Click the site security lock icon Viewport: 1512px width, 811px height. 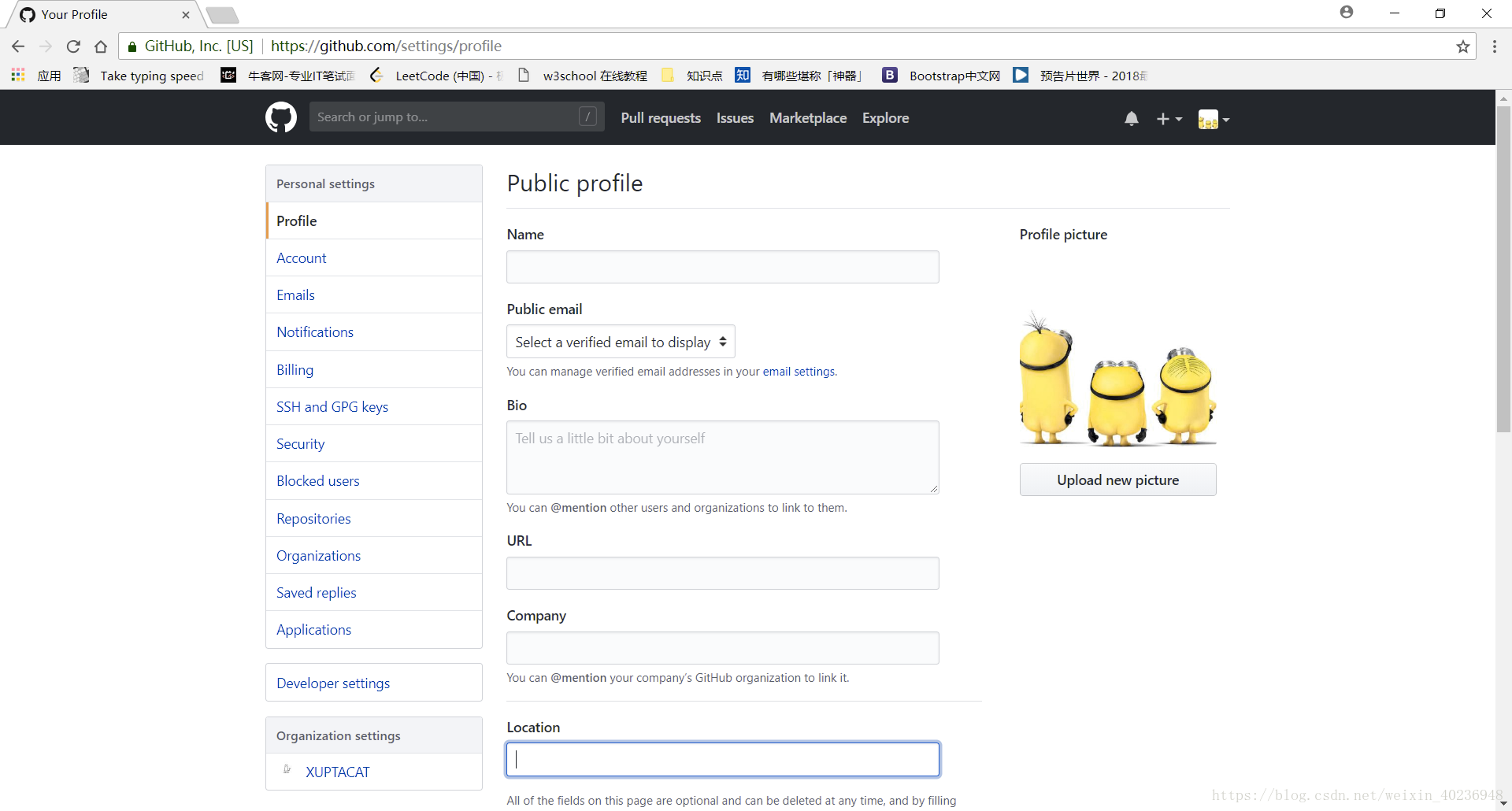(132, 46)
